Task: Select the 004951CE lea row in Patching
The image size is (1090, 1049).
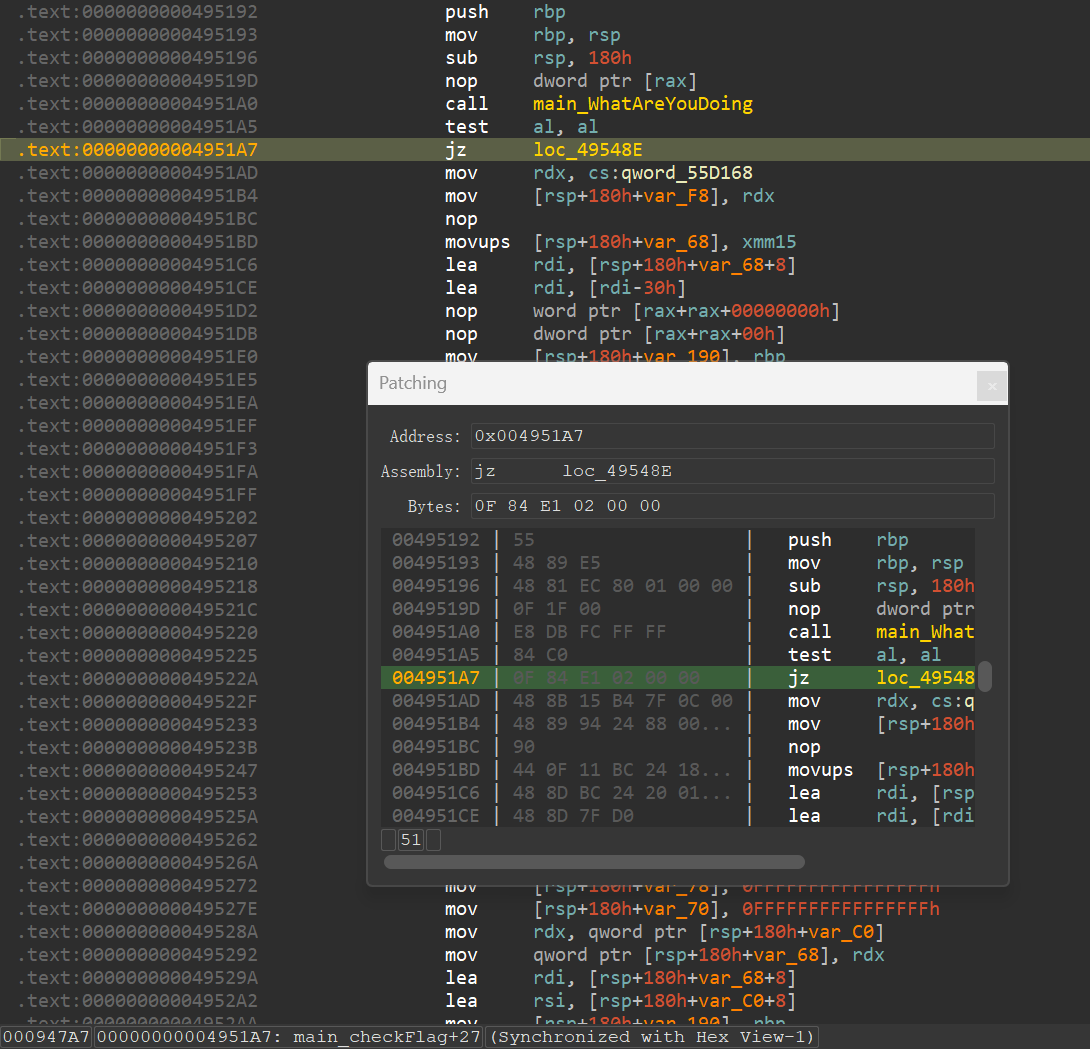Action: pyautogui.click(x=678, y=816)
